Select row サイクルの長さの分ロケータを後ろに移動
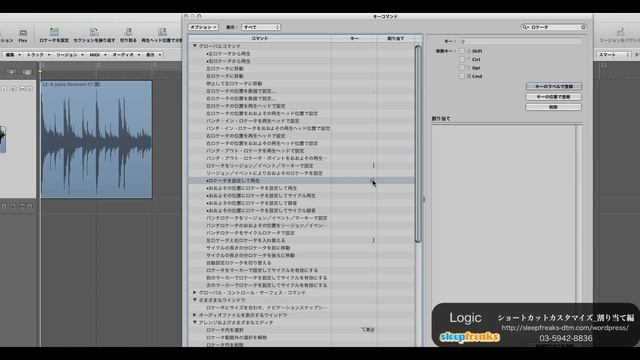 (x=301, y=255)
